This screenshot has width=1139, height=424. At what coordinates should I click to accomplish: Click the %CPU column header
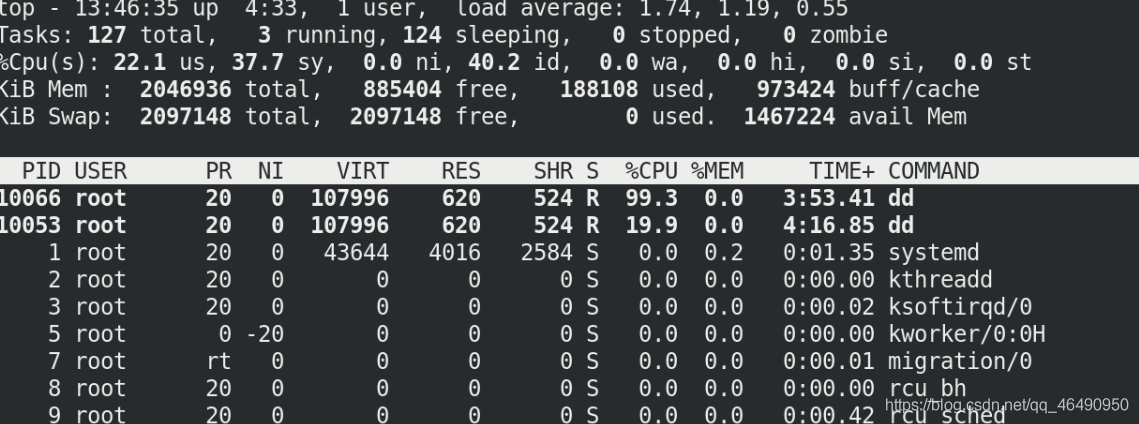652,171
